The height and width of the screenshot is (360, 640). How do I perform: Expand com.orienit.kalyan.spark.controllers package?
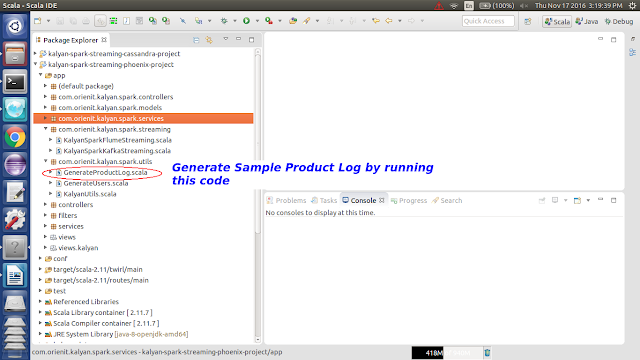click(x=45, y=97)
